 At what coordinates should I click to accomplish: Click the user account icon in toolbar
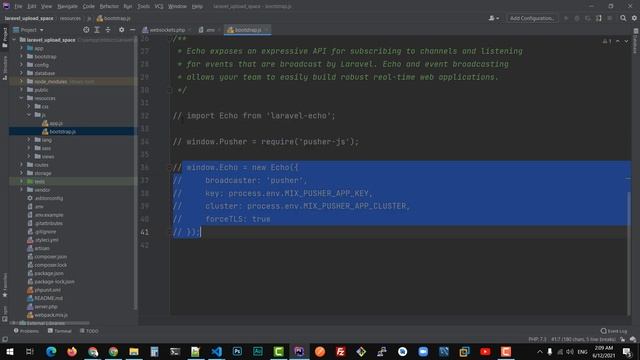click(x=493, y=18)
